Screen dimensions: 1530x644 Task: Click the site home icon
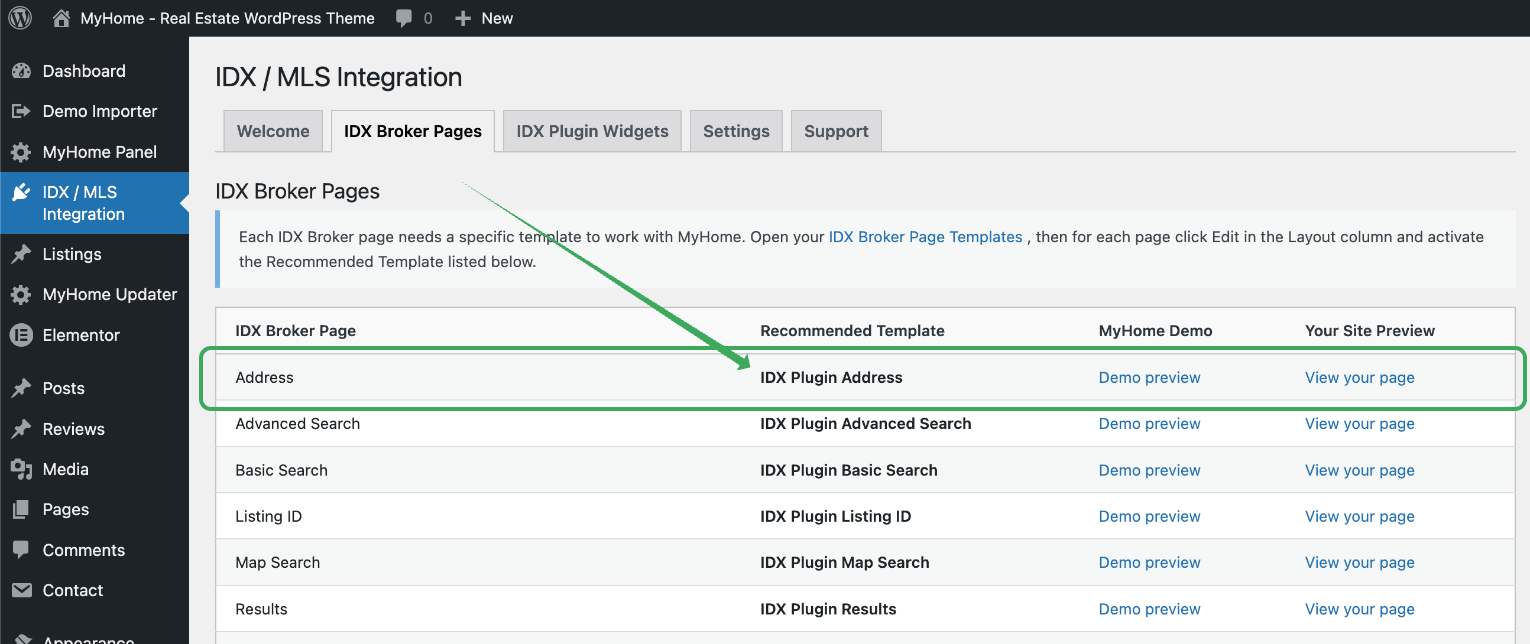[62, 18]
